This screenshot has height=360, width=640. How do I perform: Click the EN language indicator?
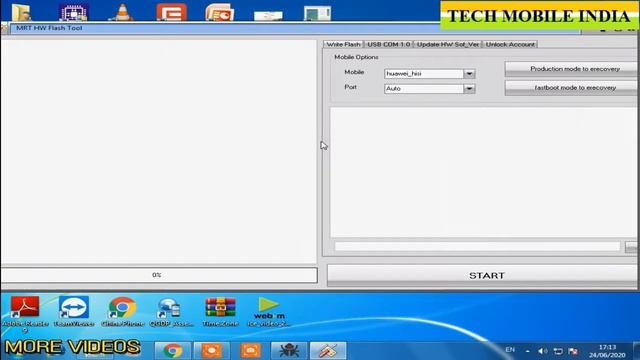pos(510,350)
